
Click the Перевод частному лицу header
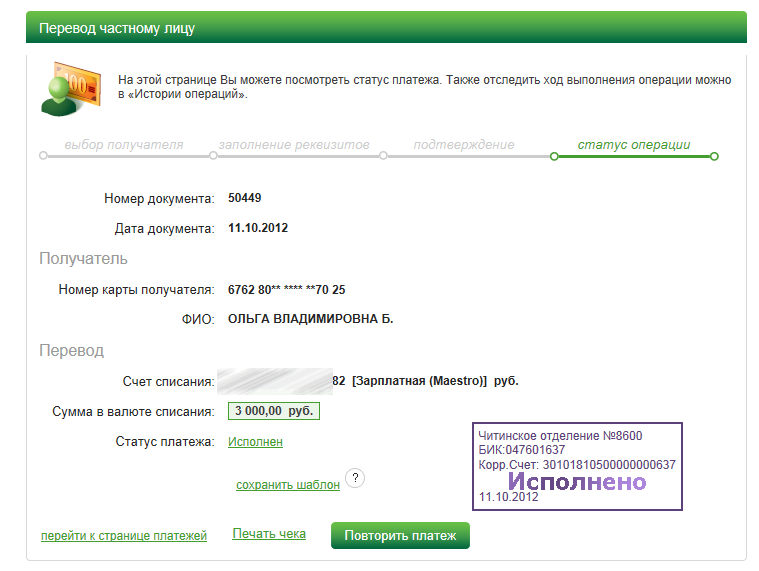coord(117,28)
